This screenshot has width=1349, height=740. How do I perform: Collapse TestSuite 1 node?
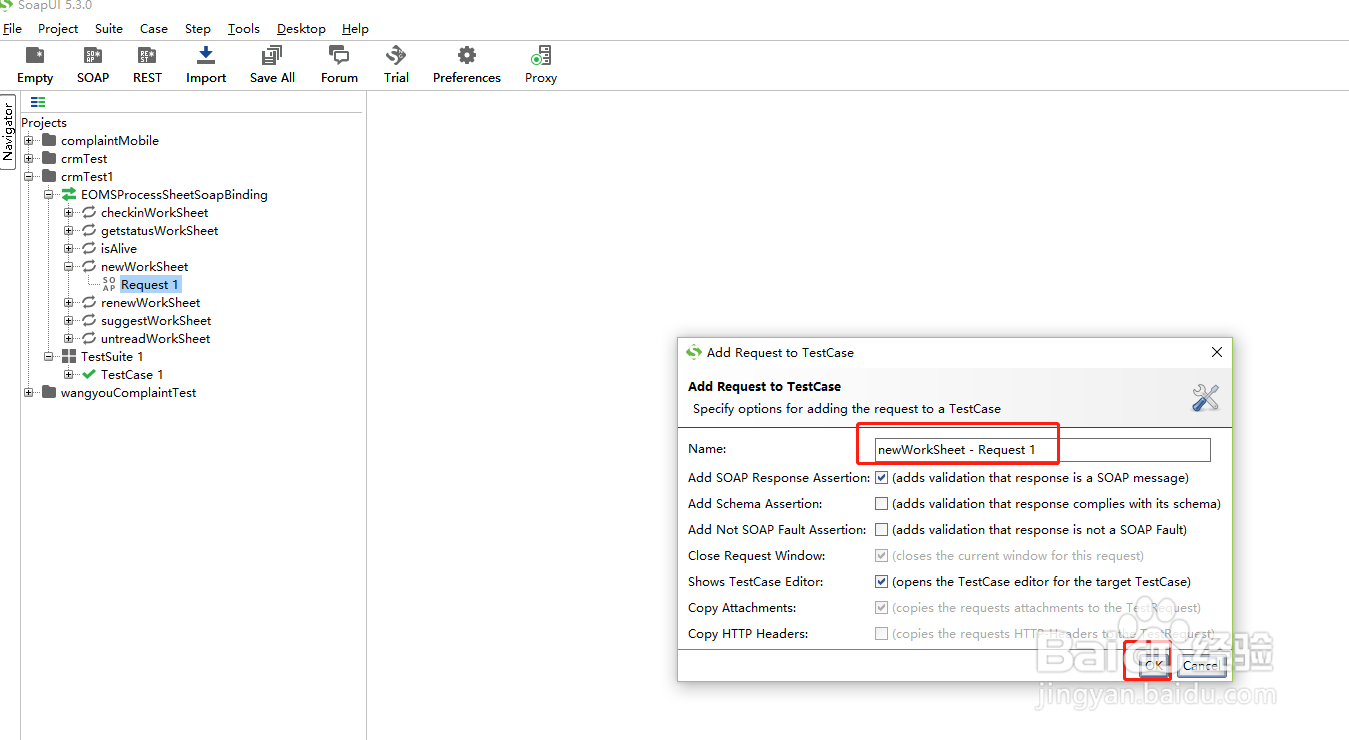click(x=49, y=356)
